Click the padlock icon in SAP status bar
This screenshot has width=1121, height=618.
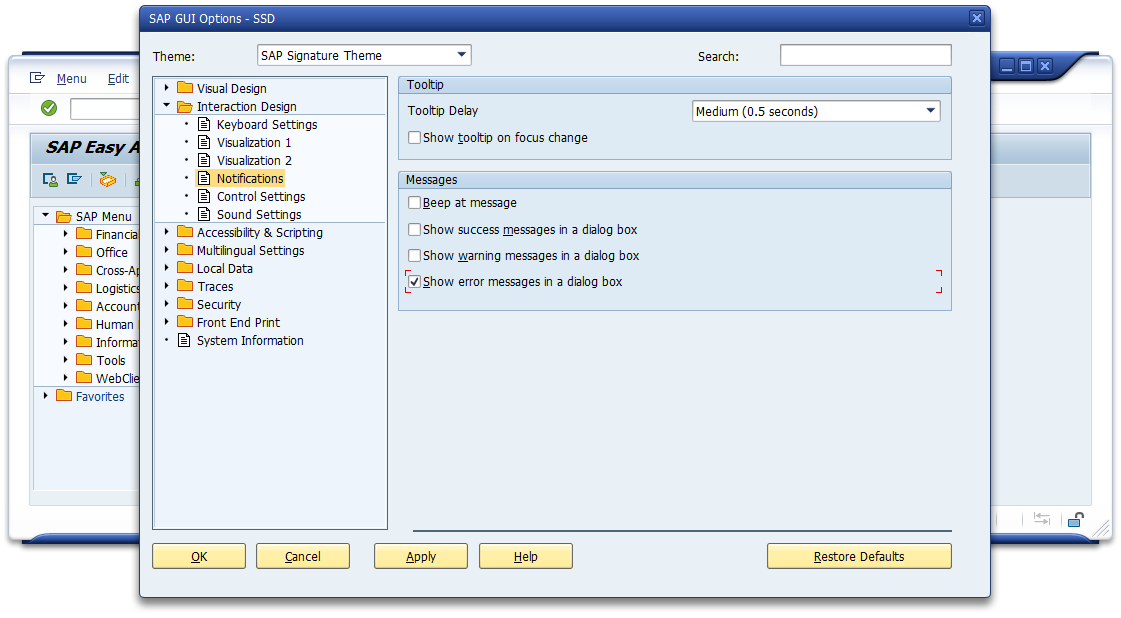[x=1076, y=519]
